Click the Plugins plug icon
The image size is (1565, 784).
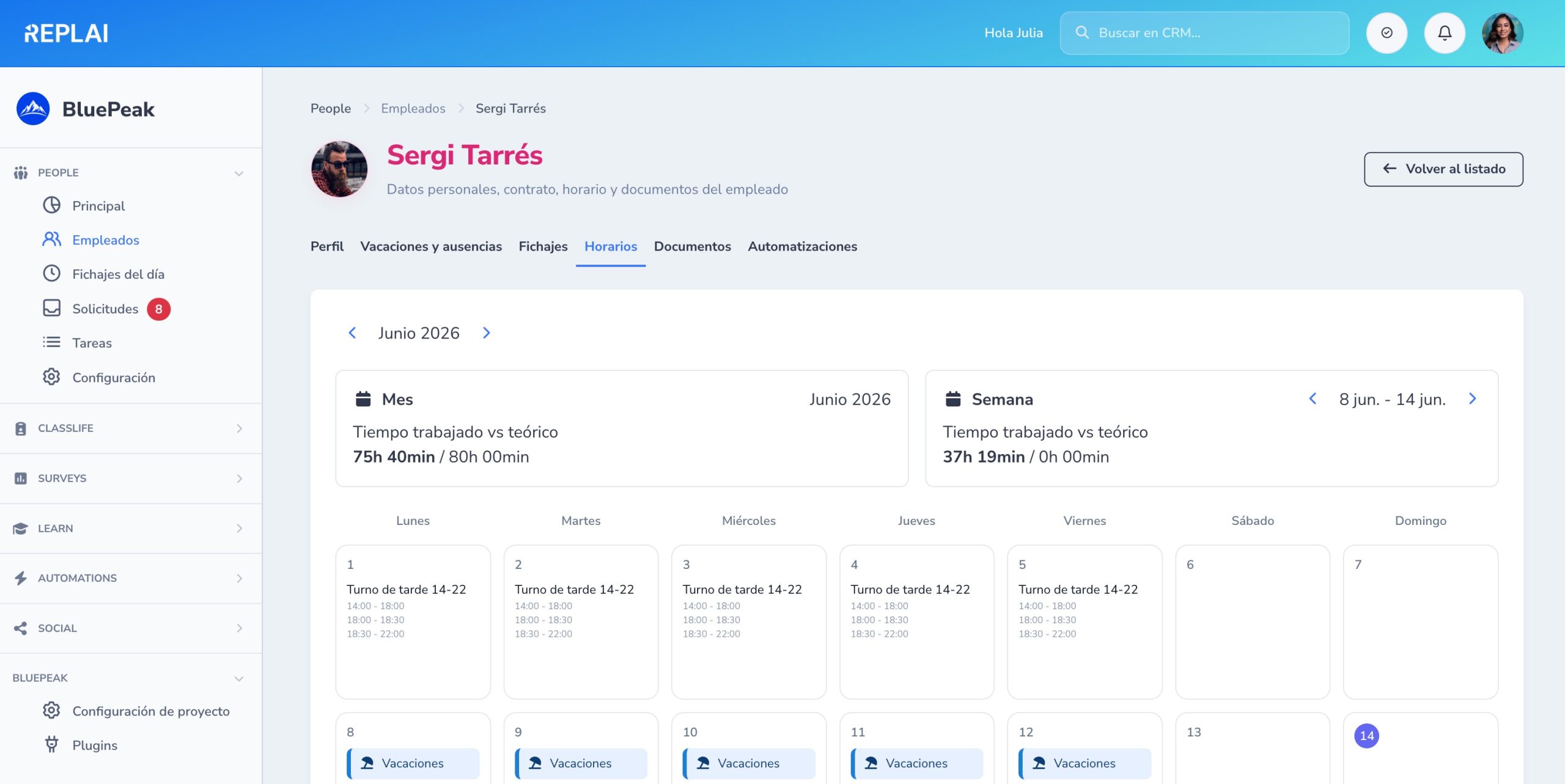click(51, 745)
